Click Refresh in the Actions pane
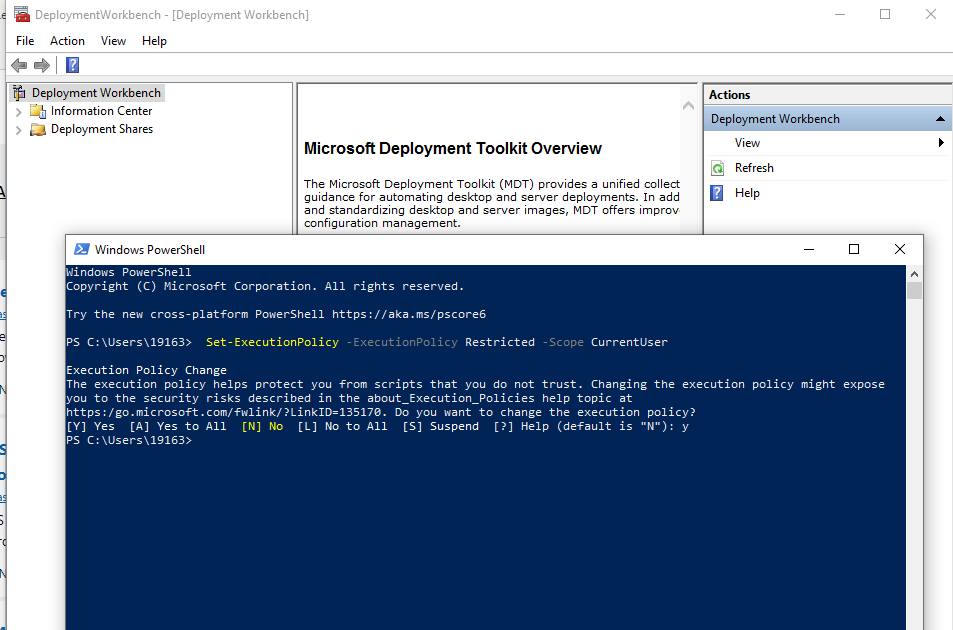 coord(754,168)
